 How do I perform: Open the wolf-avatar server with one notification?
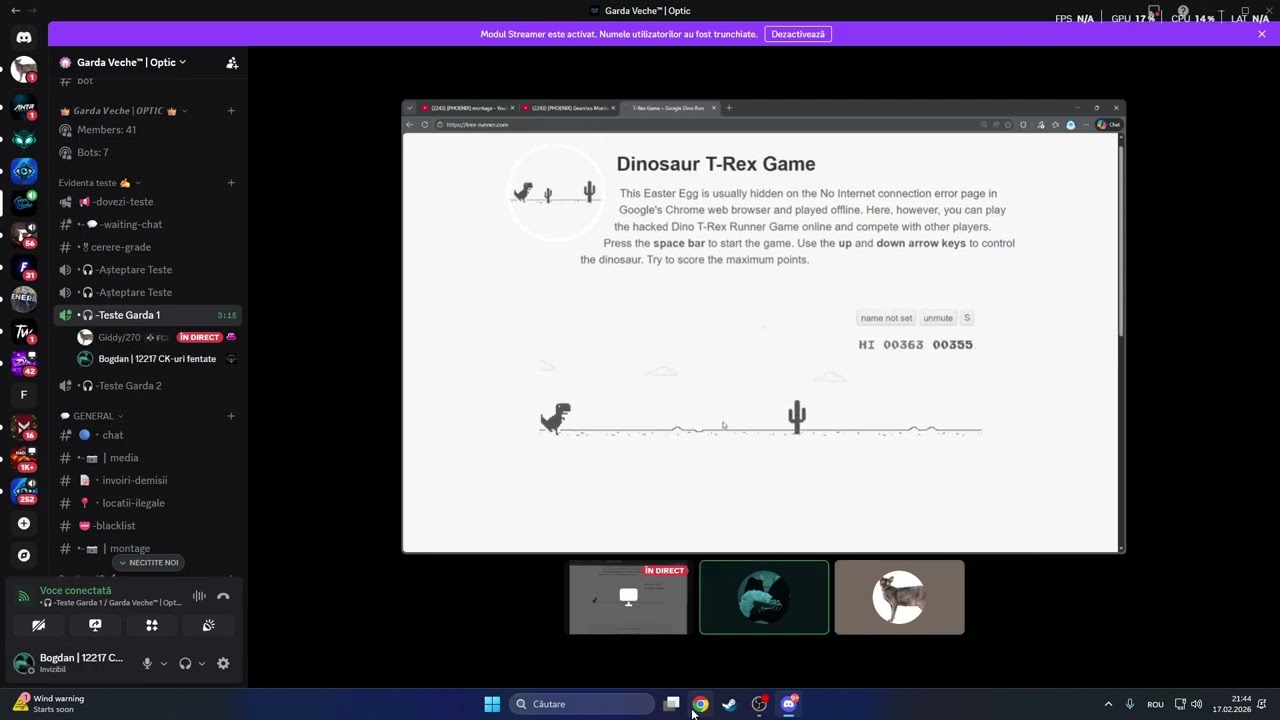(24, 70)
